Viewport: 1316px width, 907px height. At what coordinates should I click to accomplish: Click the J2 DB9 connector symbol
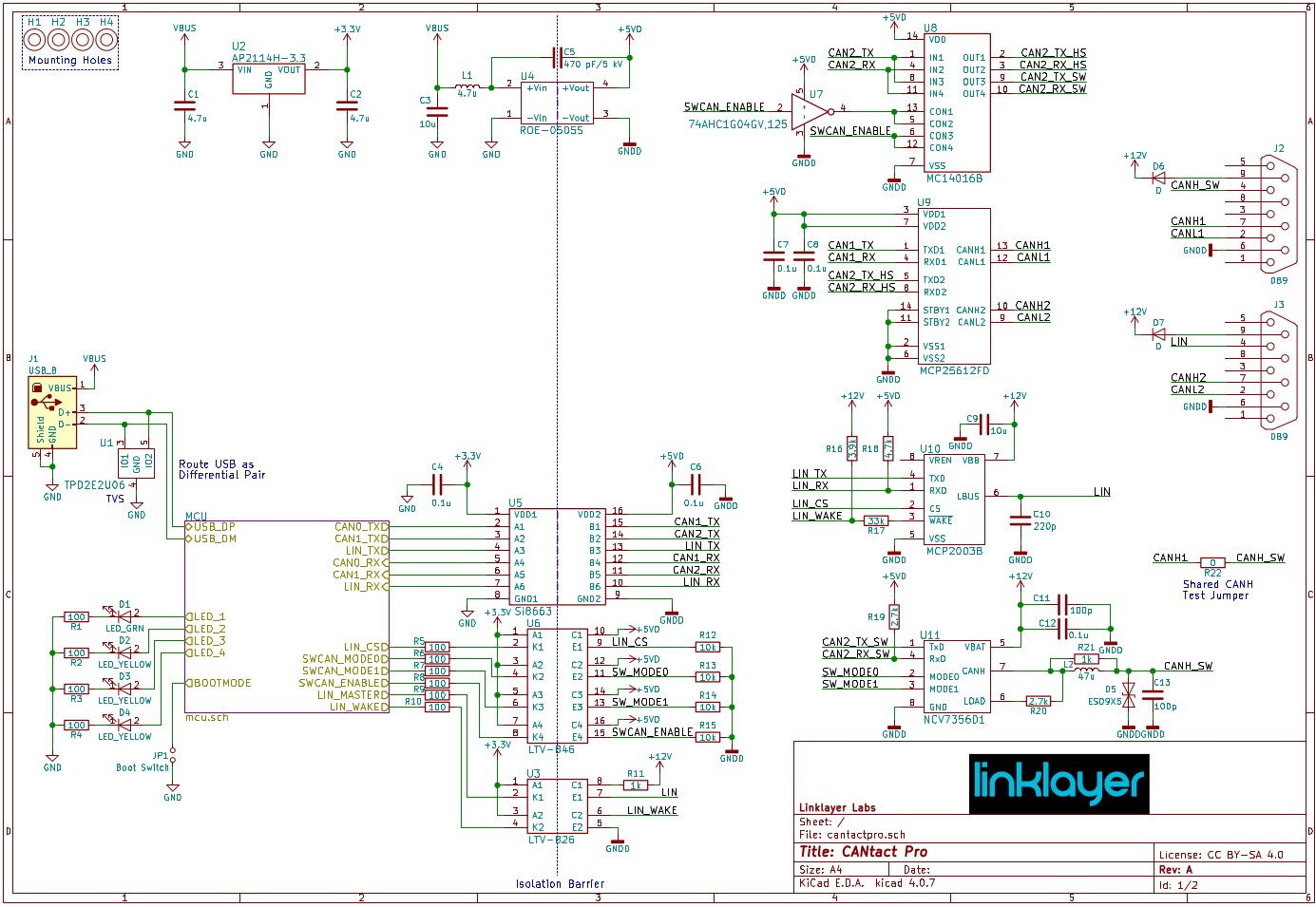pyautogui.click(x=1278, y=215)
